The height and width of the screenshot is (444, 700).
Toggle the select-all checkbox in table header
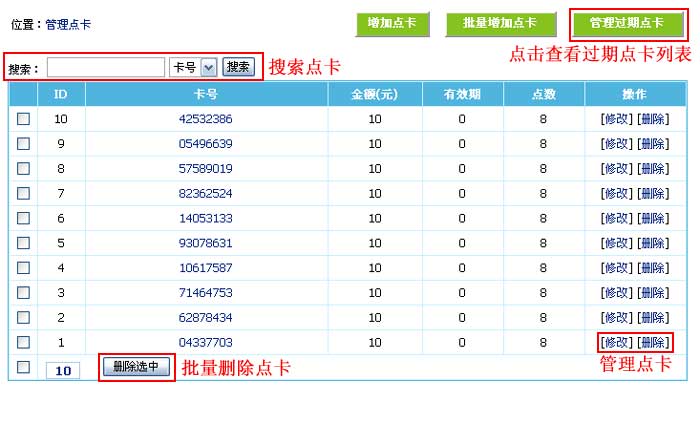(23, 94)
